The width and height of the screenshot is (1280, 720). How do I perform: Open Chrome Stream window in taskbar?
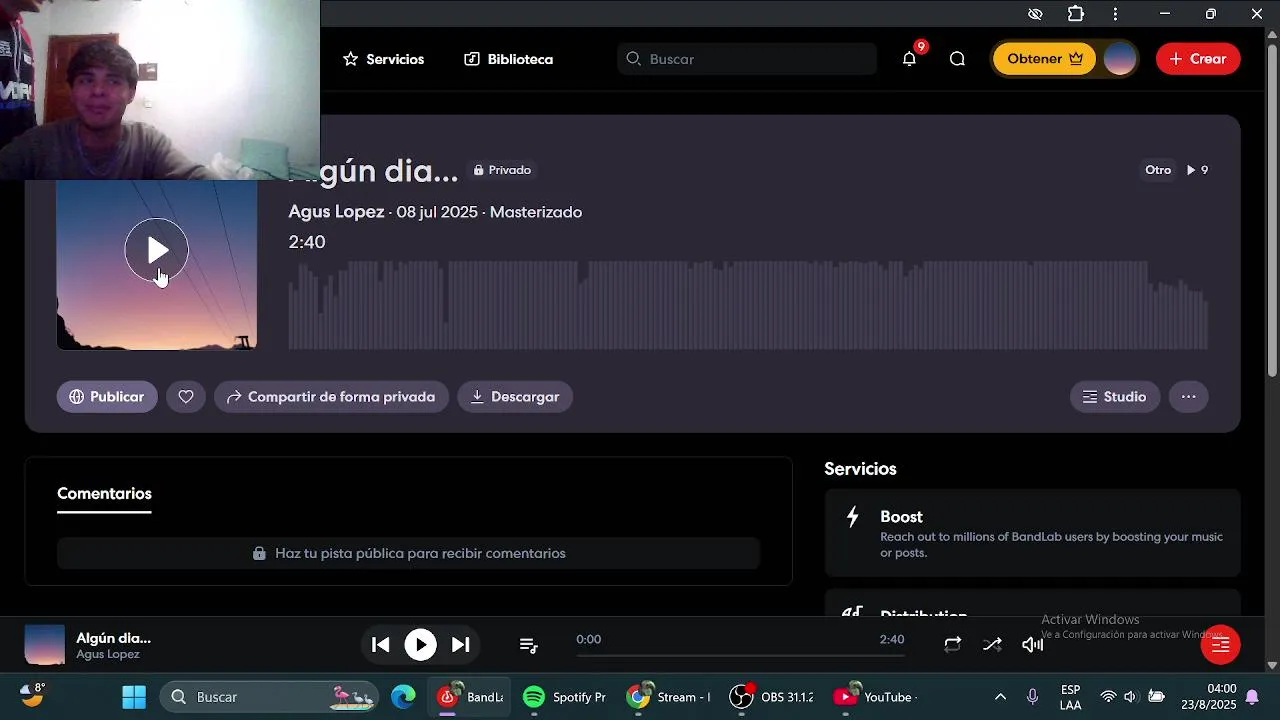(x=668, y=697)
